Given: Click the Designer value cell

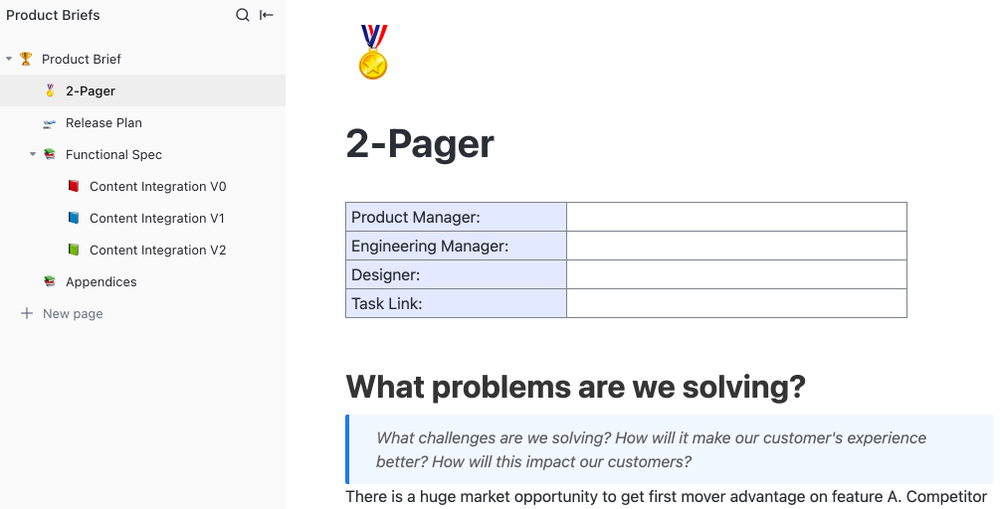Looking at the screenshot, I should (737, 274).
